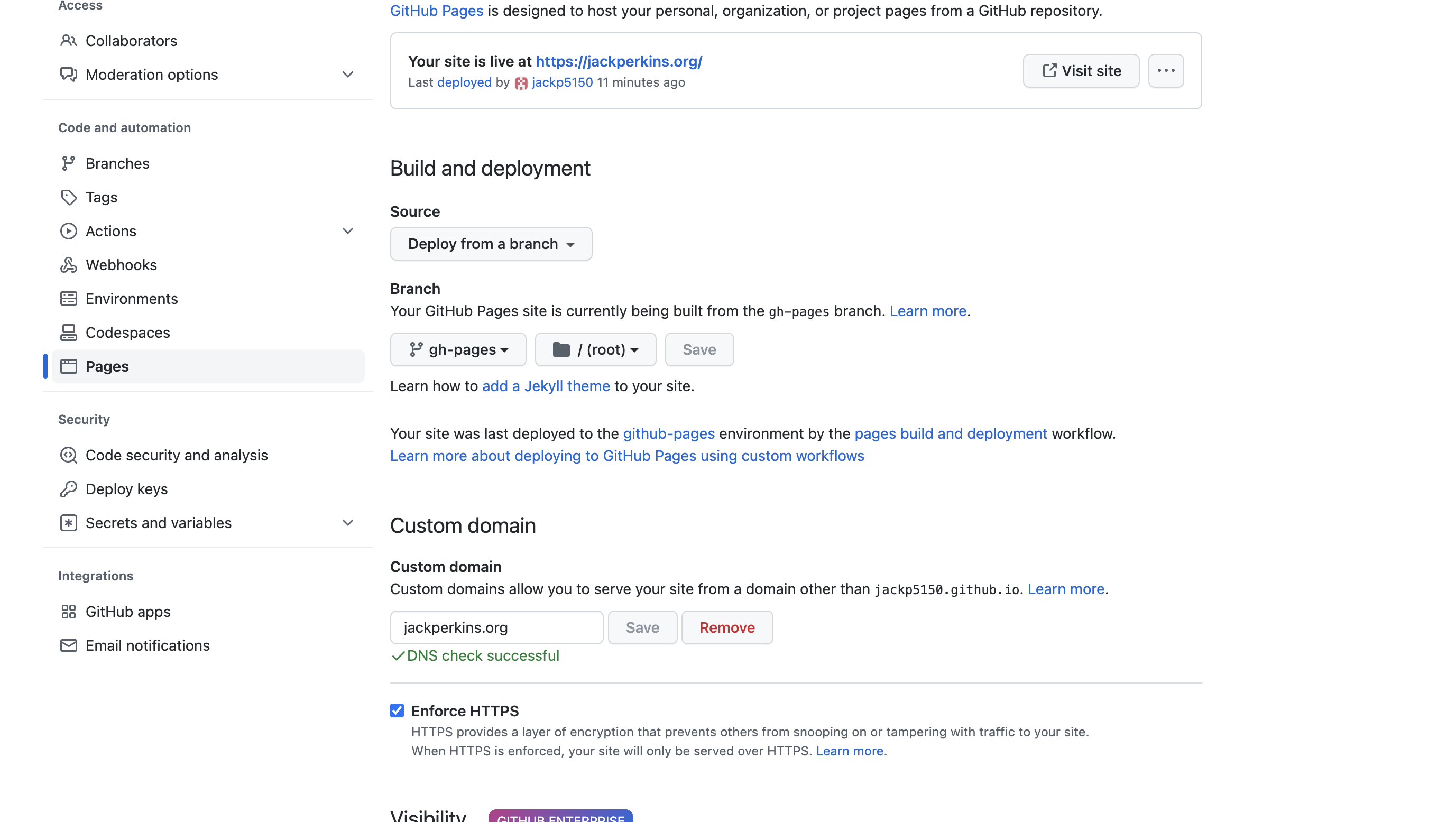Select the Collaborators people icon
Viewport: 1456px width, 822px height.
[68, 40]
